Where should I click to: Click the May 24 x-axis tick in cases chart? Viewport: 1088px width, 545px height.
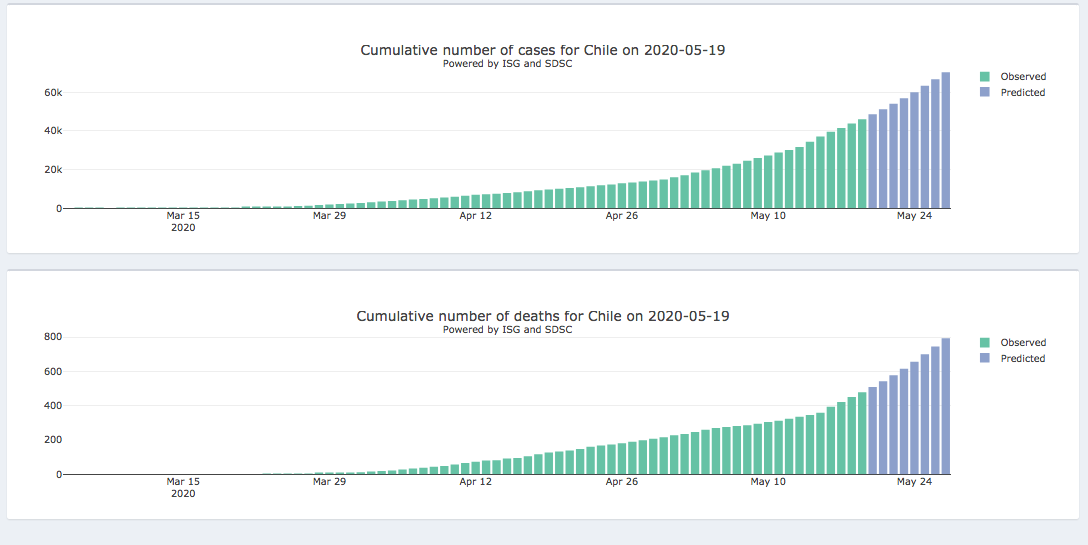click(913, 215)
